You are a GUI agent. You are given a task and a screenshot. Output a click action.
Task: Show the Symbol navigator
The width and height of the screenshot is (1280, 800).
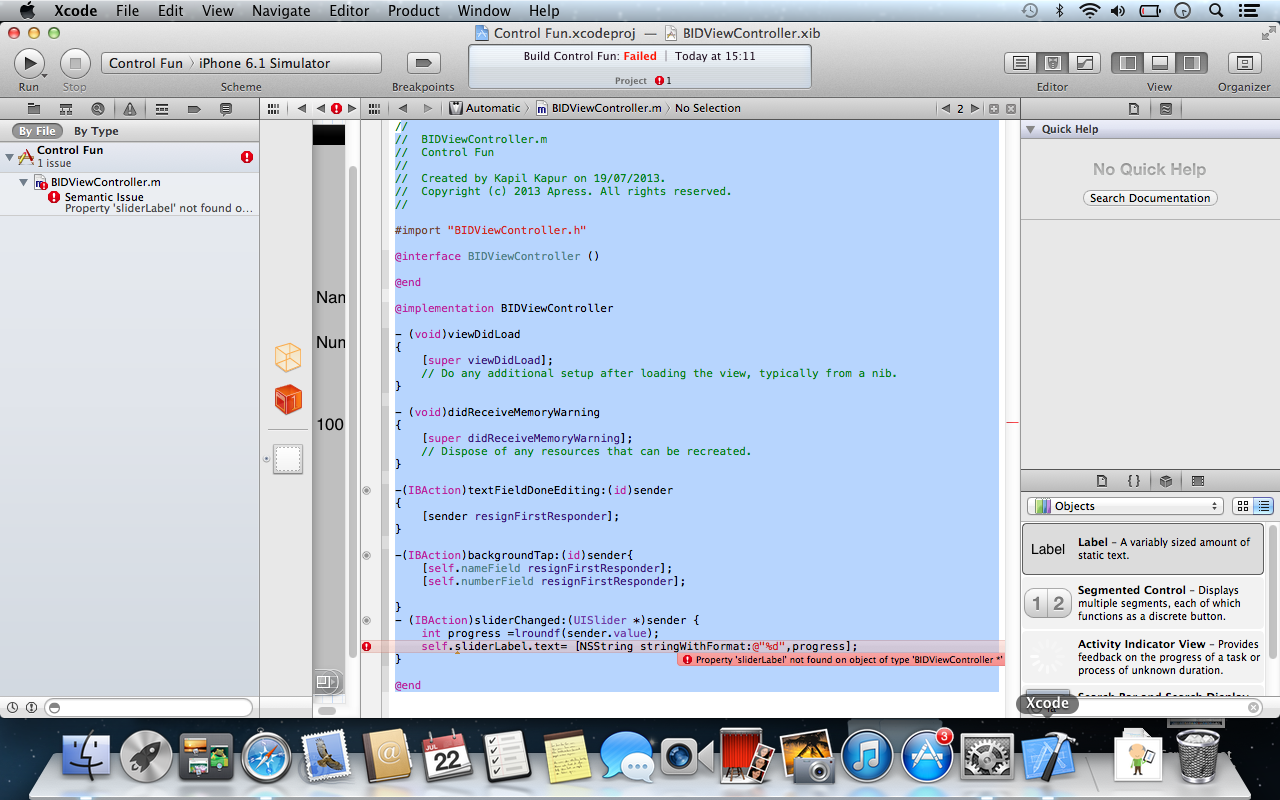tap(66, 108)
